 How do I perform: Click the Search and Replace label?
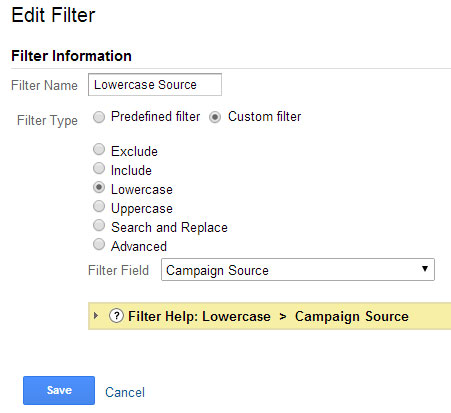point(169,227)
